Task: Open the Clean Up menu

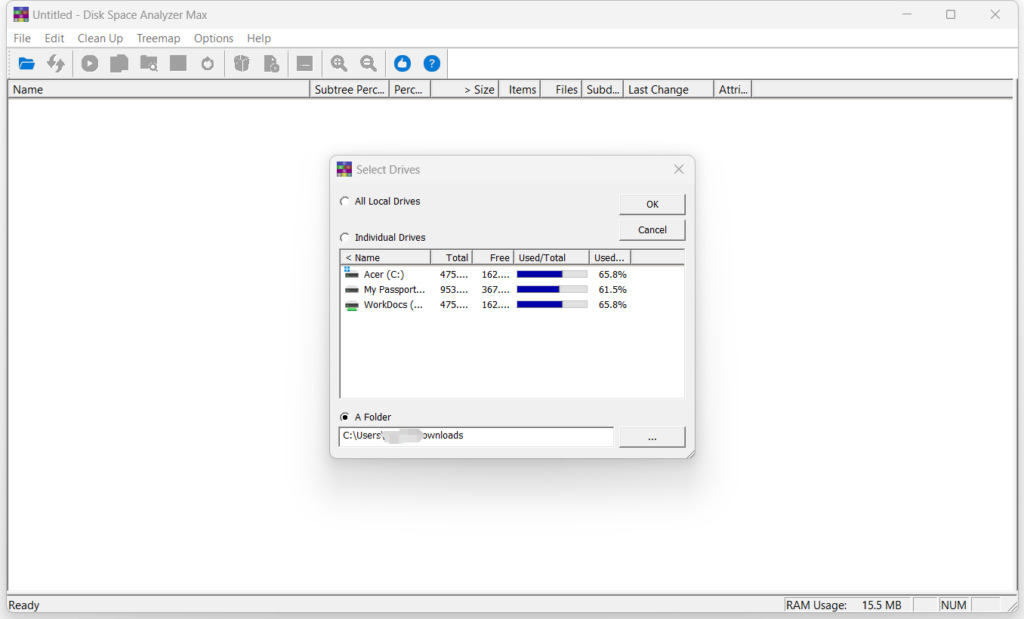Action: pos(100,38)
